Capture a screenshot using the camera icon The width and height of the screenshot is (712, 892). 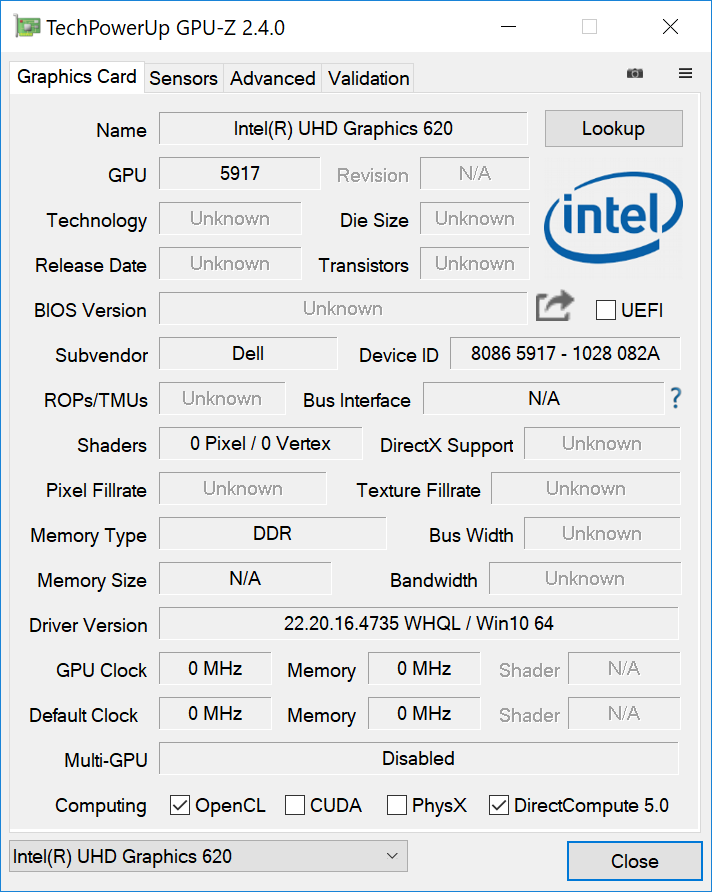(634, 73)
